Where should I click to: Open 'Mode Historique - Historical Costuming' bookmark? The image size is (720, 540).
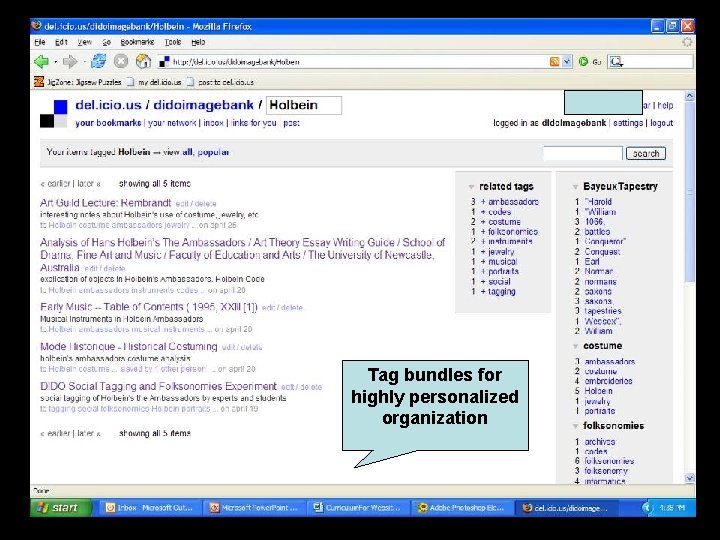129,346
